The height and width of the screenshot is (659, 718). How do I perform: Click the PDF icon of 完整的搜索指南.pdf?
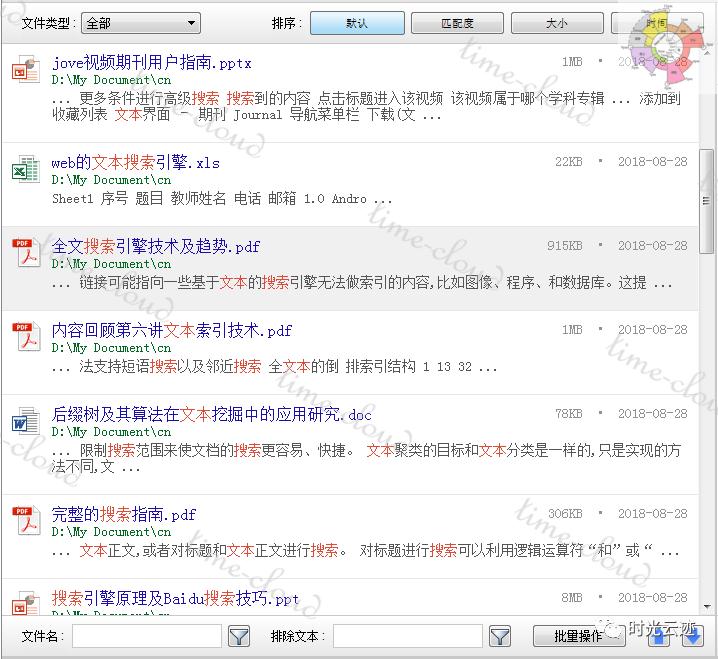pyautogui.click(x=26, y=521)
